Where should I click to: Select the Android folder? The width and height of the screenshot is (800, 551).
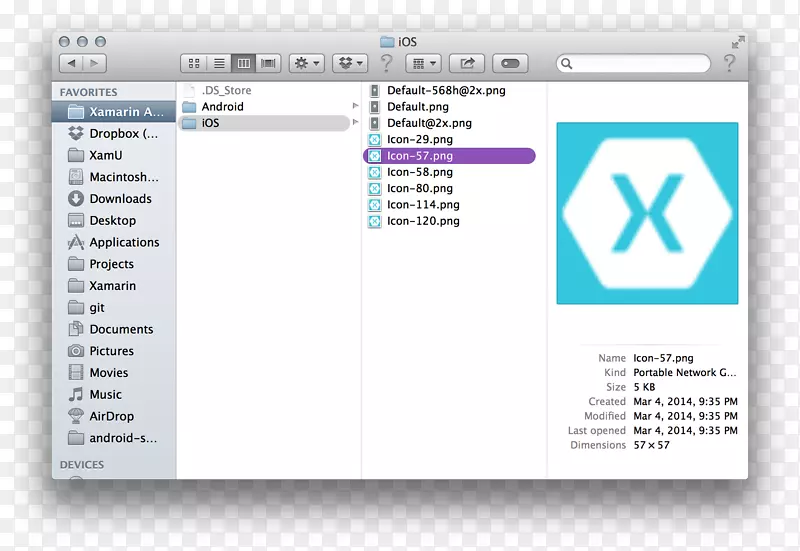(264, 107)
